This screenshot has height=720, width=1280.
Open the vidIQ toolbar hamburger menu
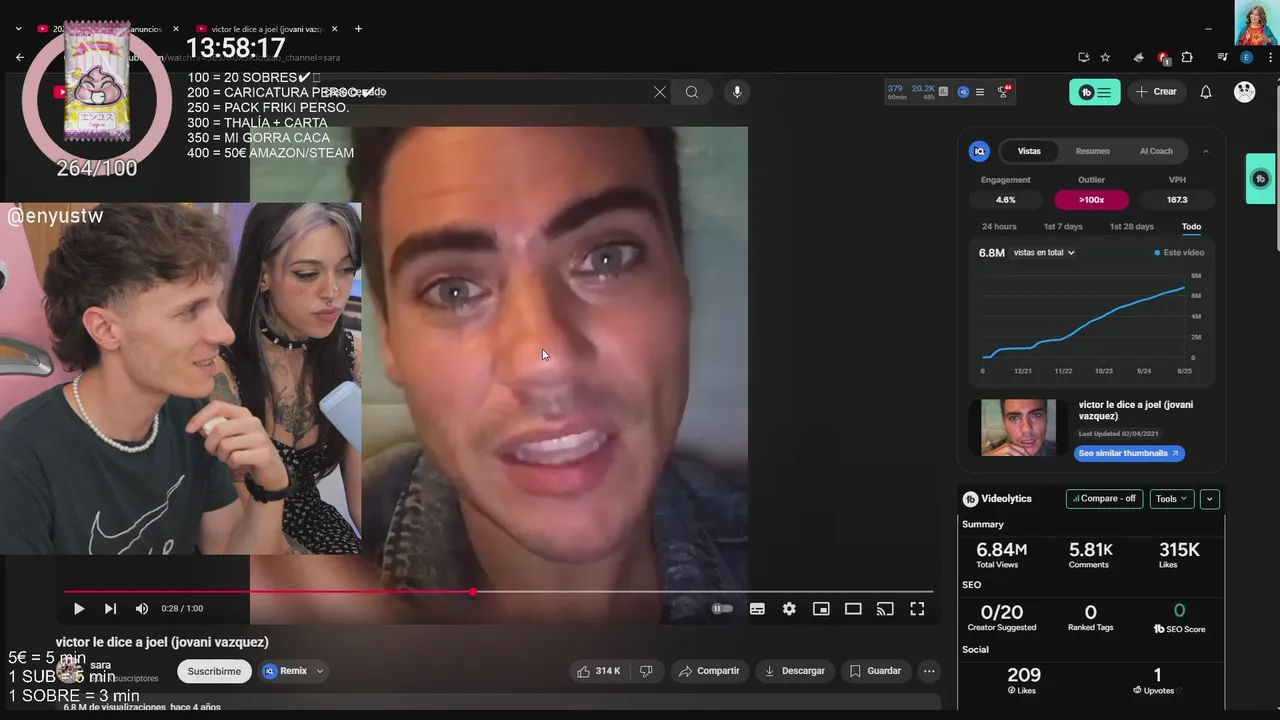pos(980,92)
